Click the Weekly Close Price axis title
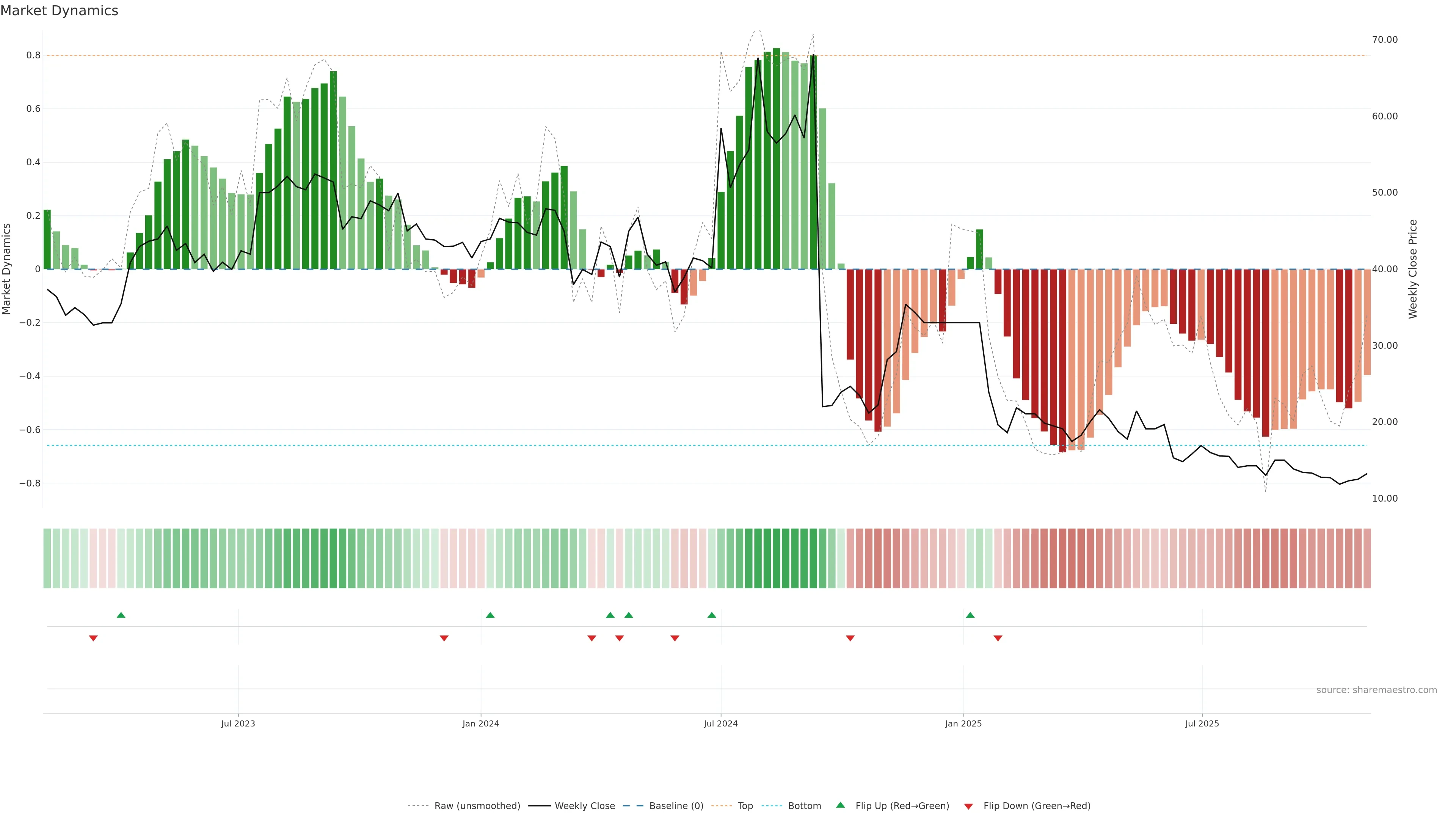Screen dimensions: 1456x819 [1412, 269]
